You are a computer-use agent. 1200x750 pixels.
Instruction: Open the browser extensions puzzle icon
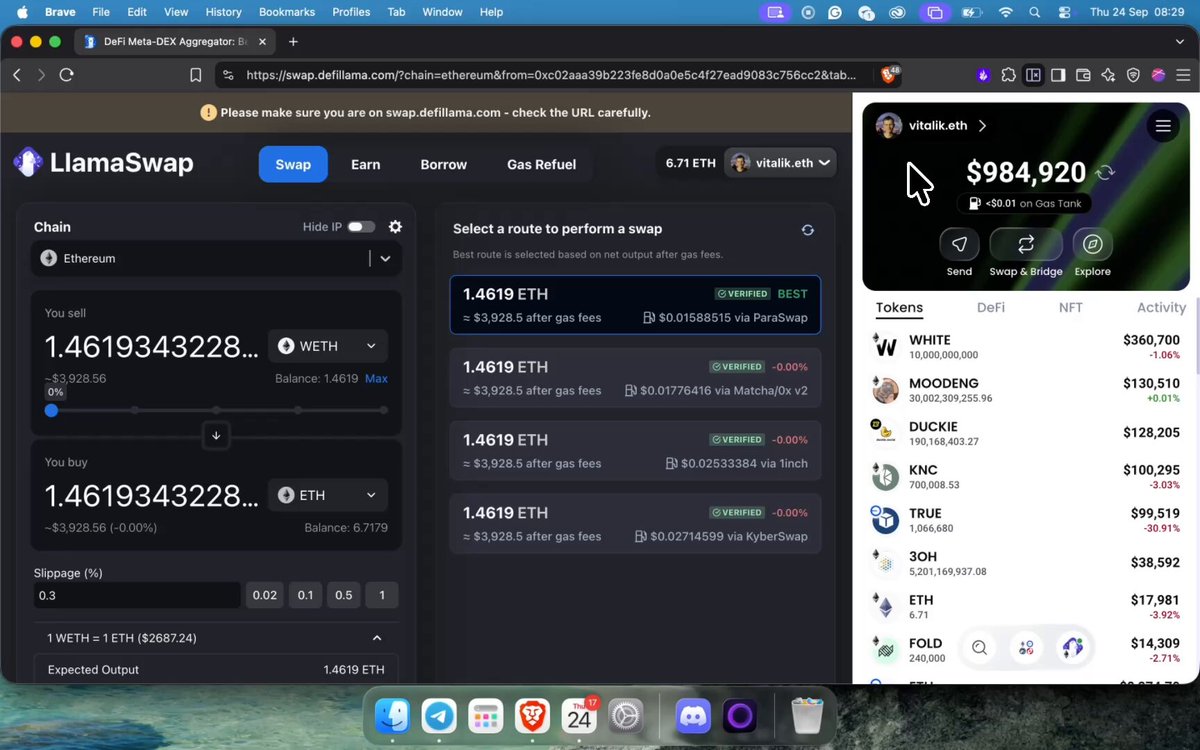pyautogui.click(x=1008, y=75)
